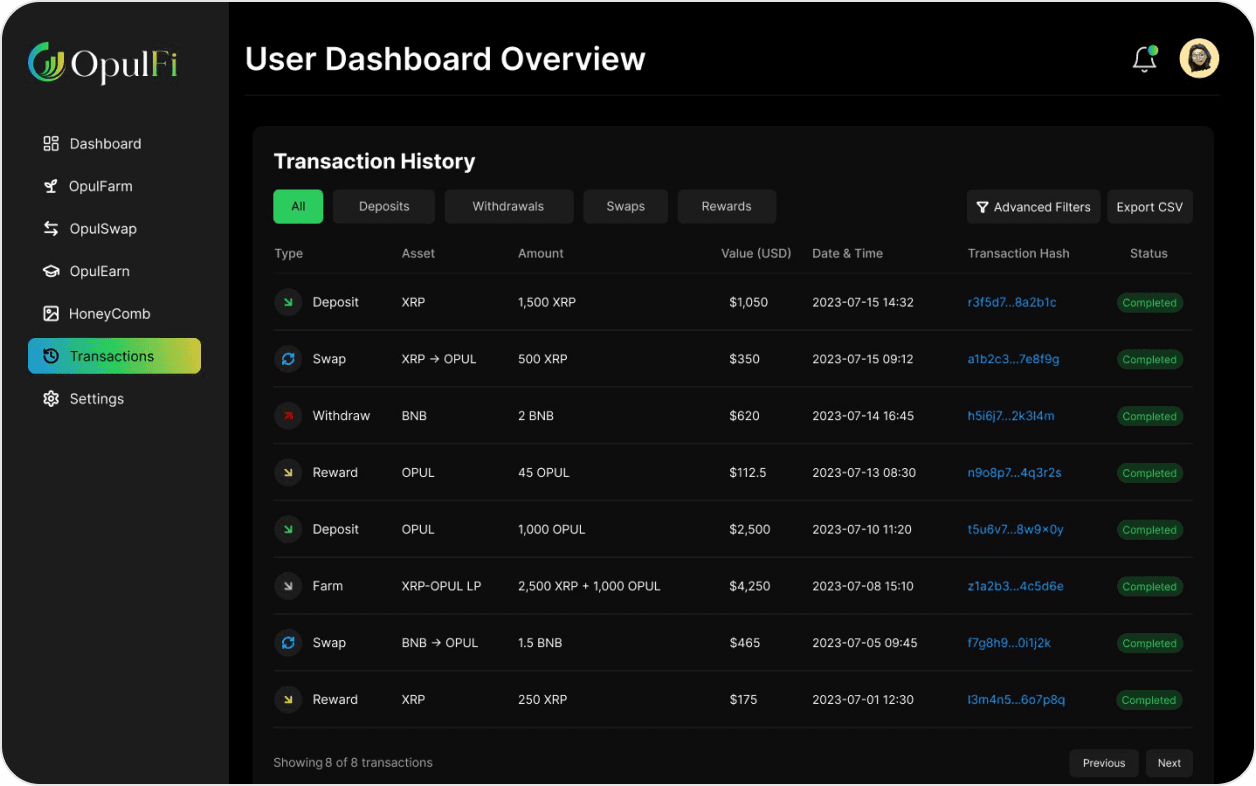The width and height of the screenshot is (1256, 786).
Task: Open transaction hash z1a2b3...4c5d6e
Action: coord(1015,586)
